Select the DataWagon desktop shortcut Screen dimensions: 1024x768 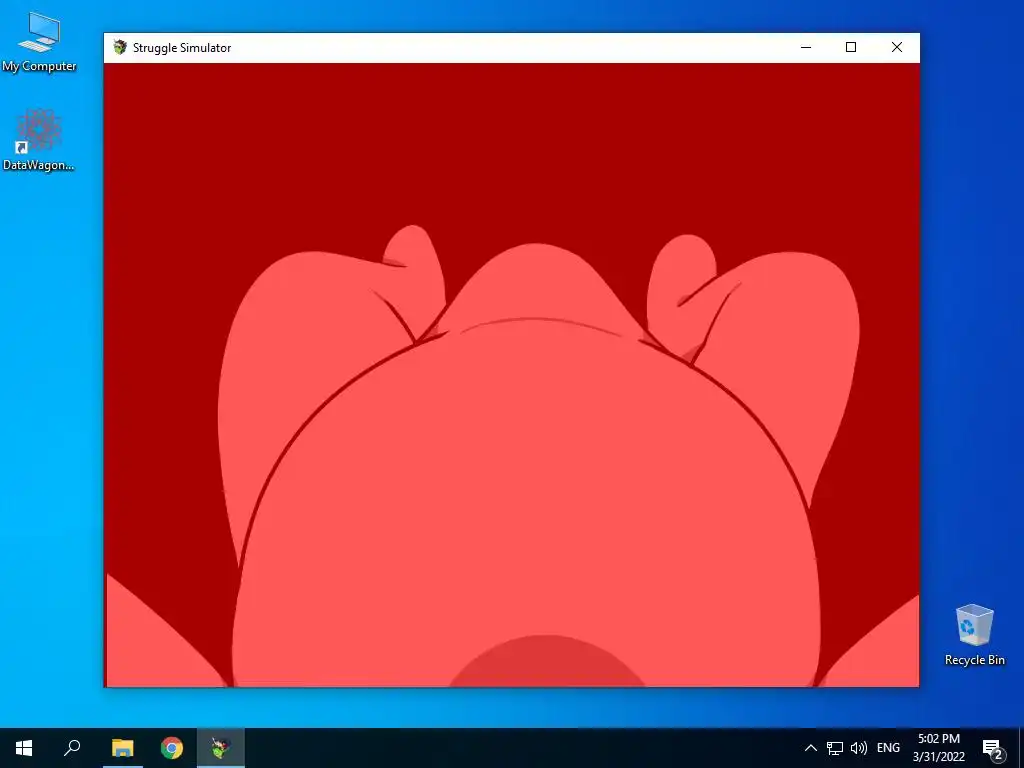tap(39, 140)
